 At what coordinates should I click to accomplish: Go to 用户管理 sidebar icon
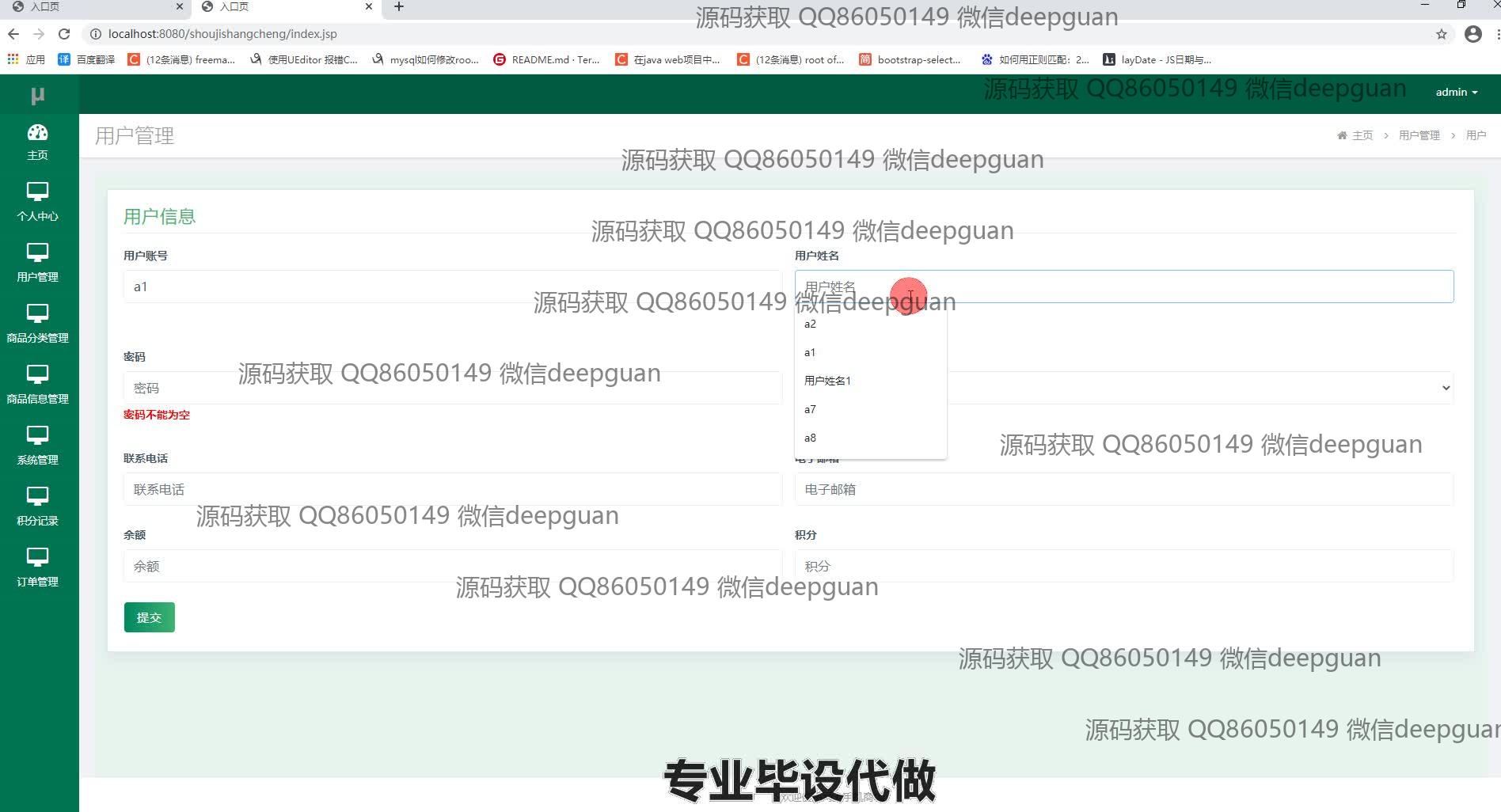[37, 252]
